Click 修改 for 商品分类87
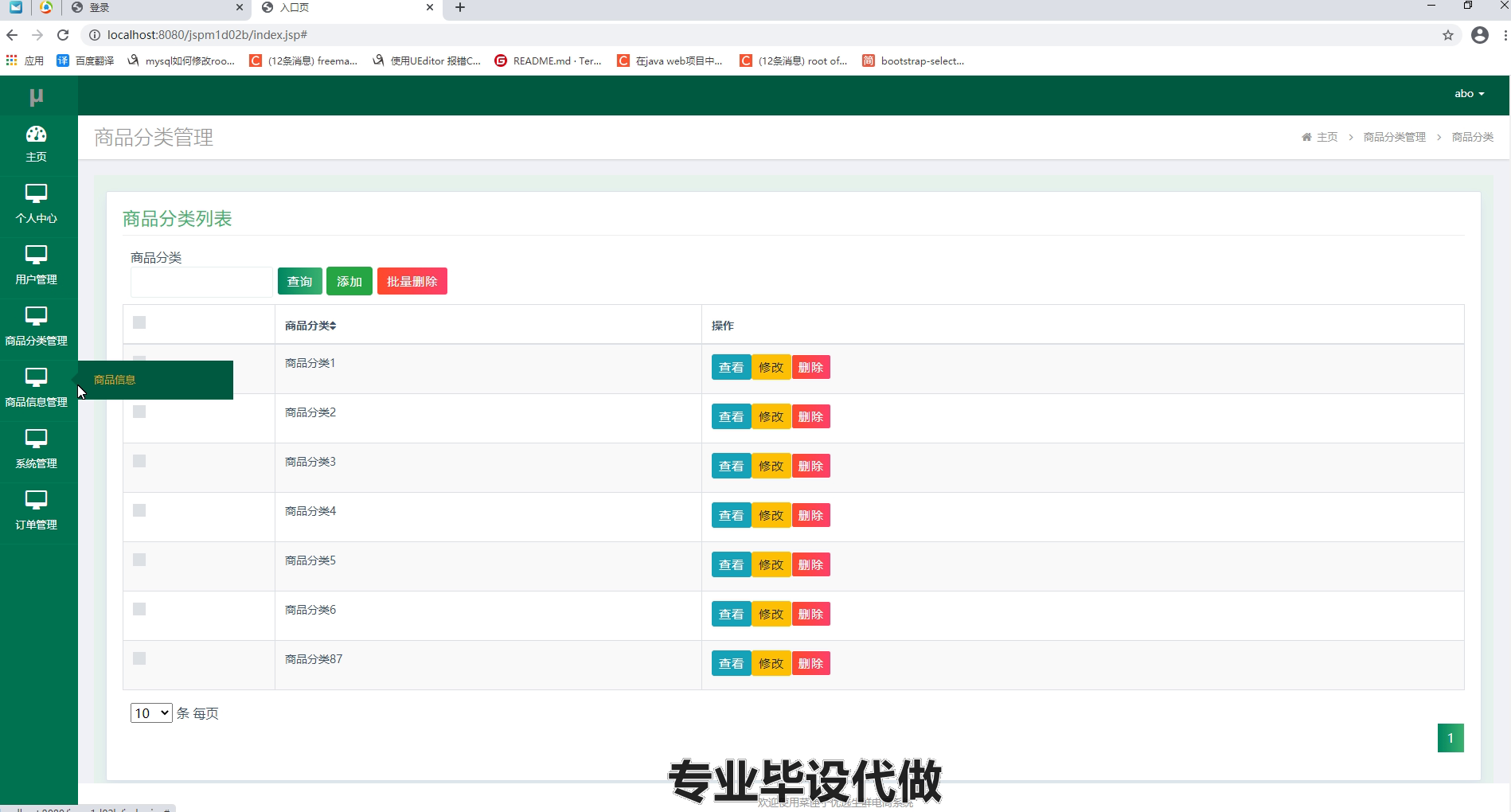Image resolution: width=1511 pixels, height=812 pixels. [771, 663]
